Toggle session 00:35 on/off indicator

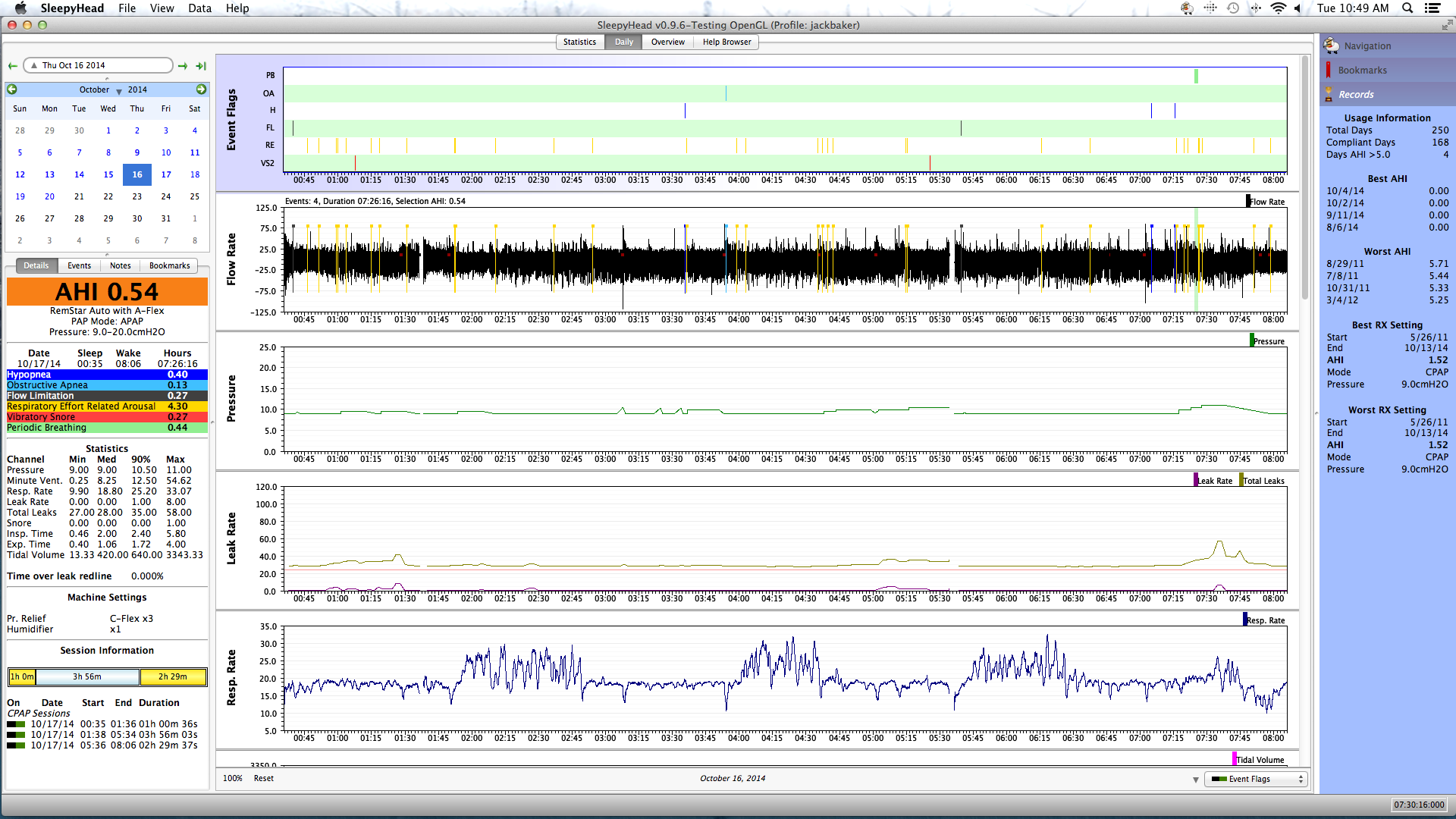(x=16, y=725)
